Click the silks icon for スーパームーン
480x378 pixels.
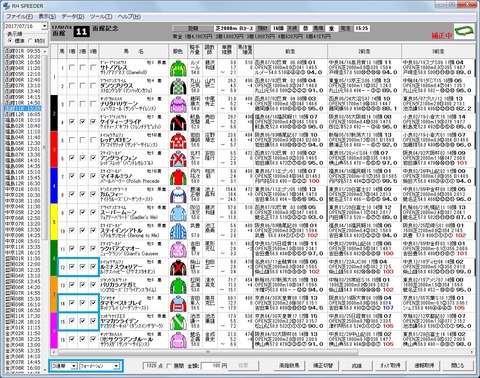pyautogui.click(x=178, y=212)
